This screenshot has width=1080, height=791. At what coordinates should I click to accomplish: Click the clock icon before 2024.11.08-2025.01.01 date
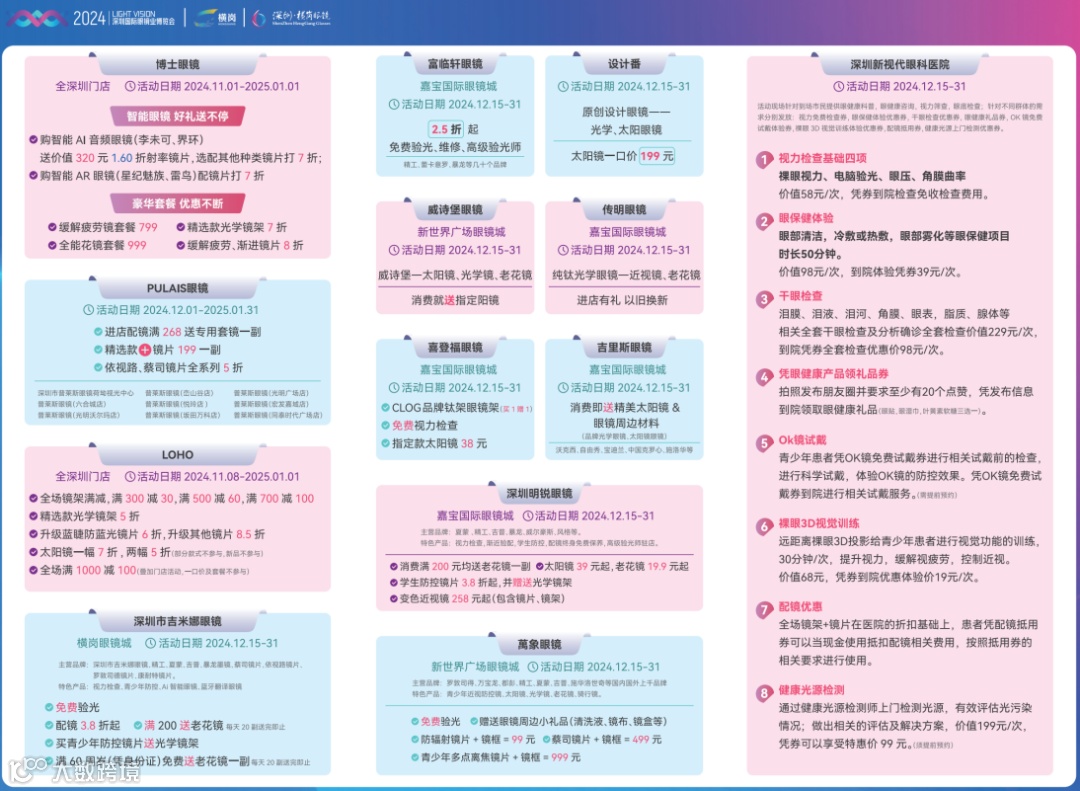pyautogui.click(x=129, y=476)
